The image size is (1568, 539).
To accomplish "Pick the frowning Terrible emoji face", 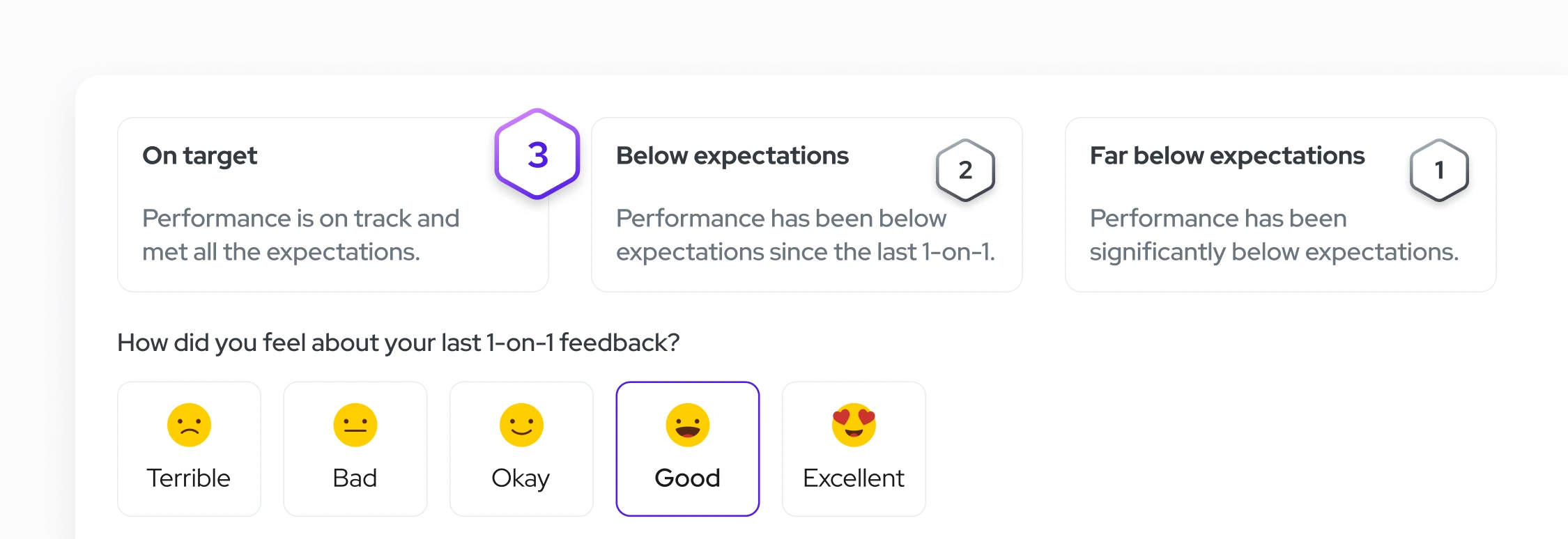I will click(189, 425).
